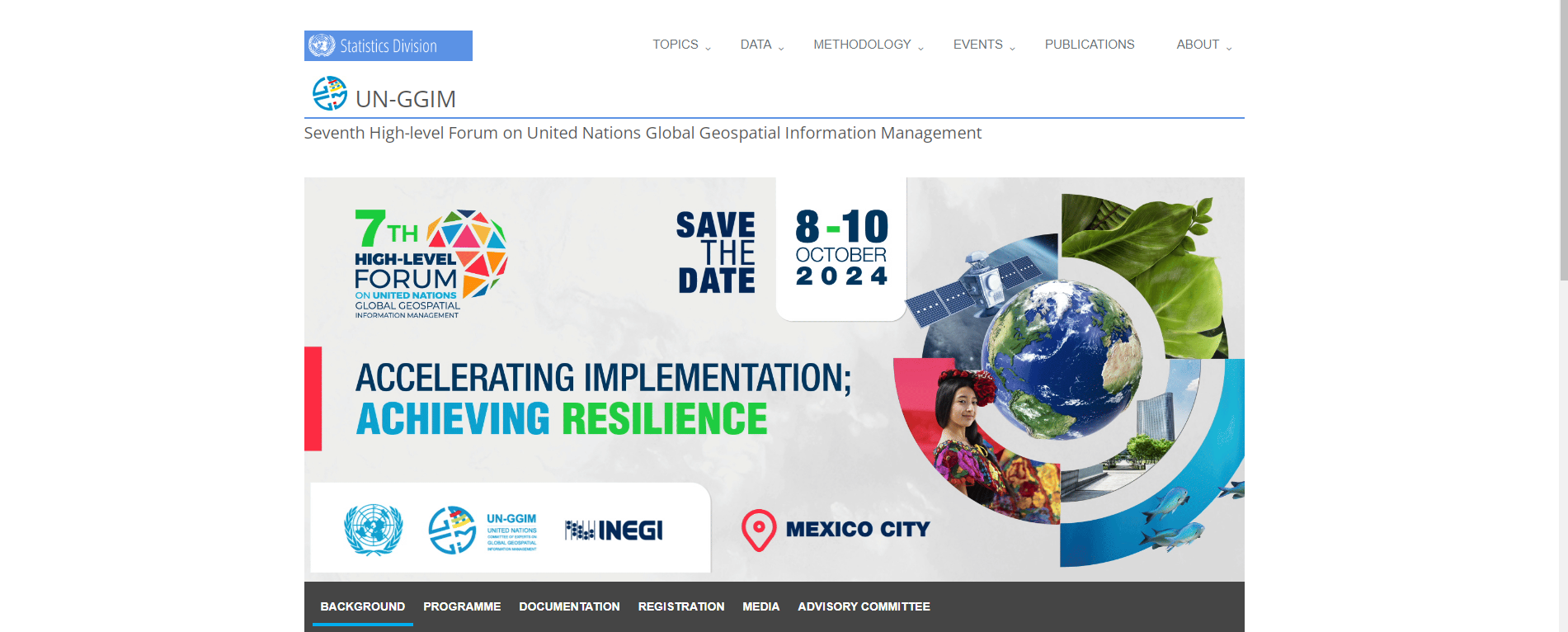Screen dimensions: 1568x632
Task: Click the UN-GGIM heading text
Action: pyautogui.click(x=406, y=99)
